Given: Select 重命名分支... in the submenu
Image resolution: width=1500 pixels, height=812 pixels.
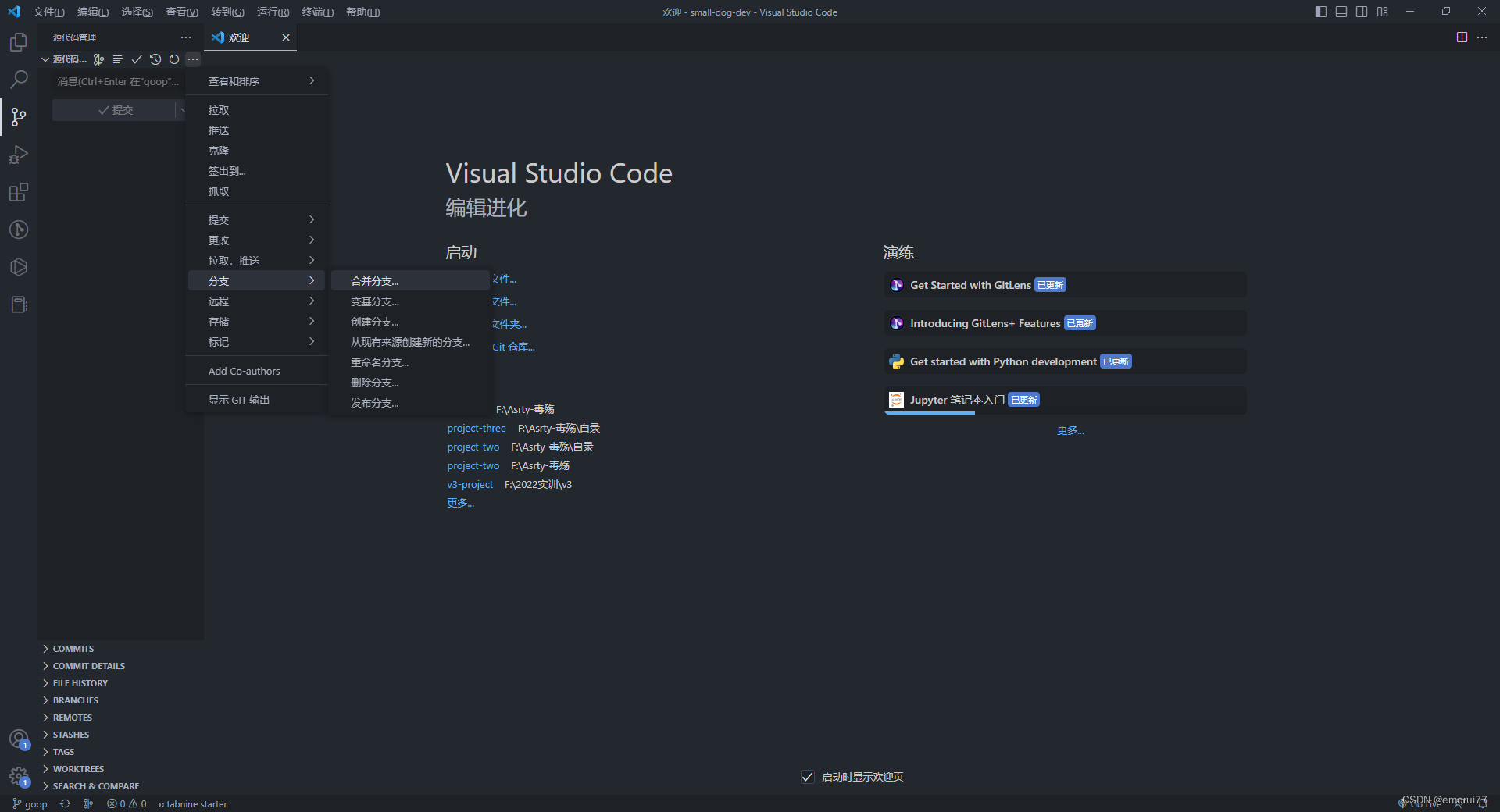Looking at the screenshot, I should pos(411,362).
